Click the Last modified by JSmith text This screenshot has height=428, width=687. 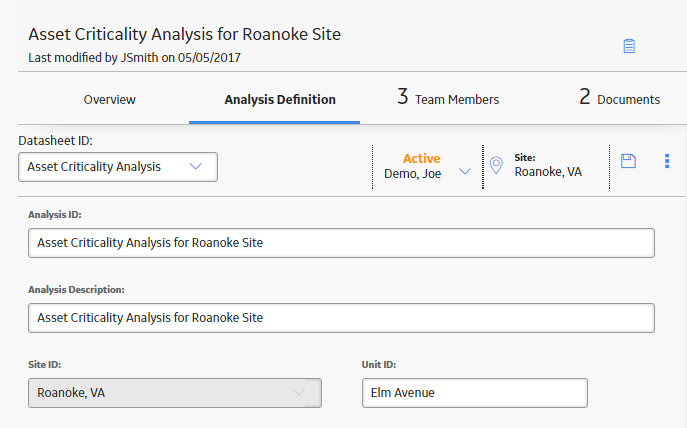click(135, 57)
